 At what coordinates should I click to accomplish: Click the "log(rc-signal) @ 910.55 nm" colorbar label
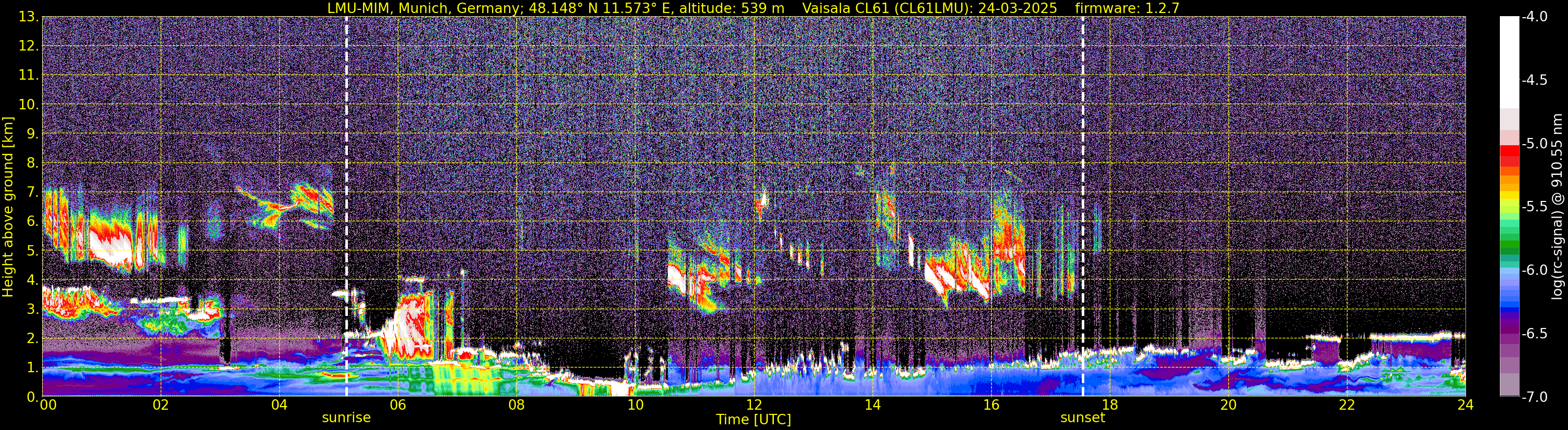coord(1557,207)
